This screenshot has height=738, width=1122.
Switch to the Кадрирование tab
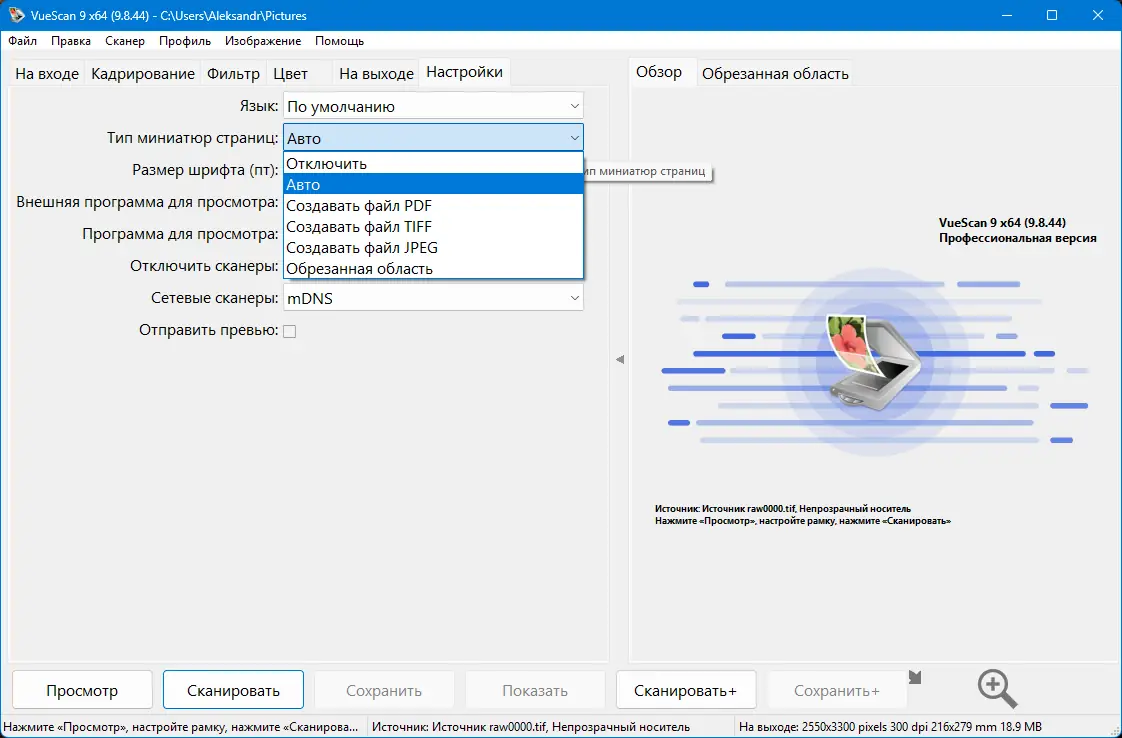click(145, 72)
